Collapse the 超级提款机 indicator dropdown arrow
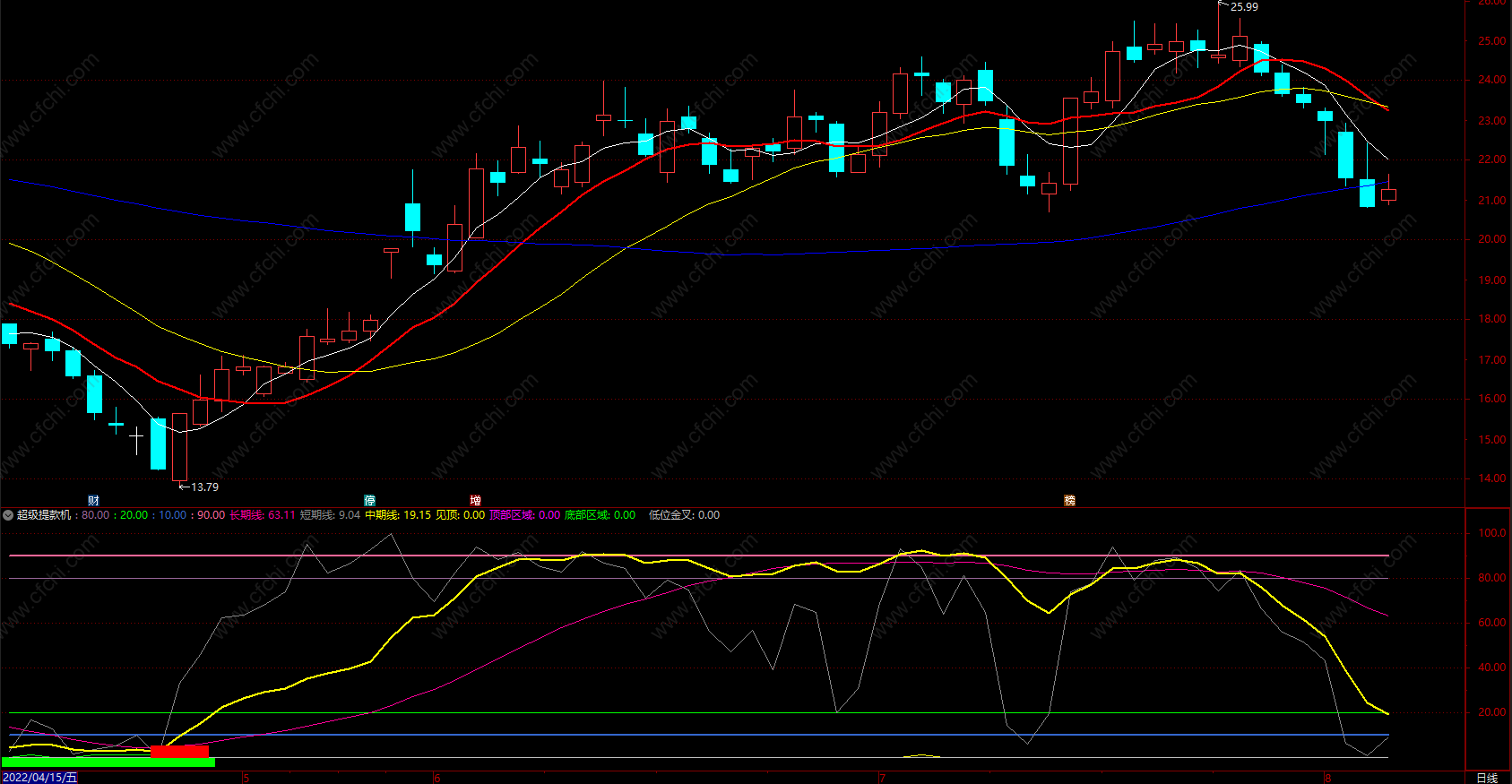This screenshot has width=1512, height=784. click(8, 515)
